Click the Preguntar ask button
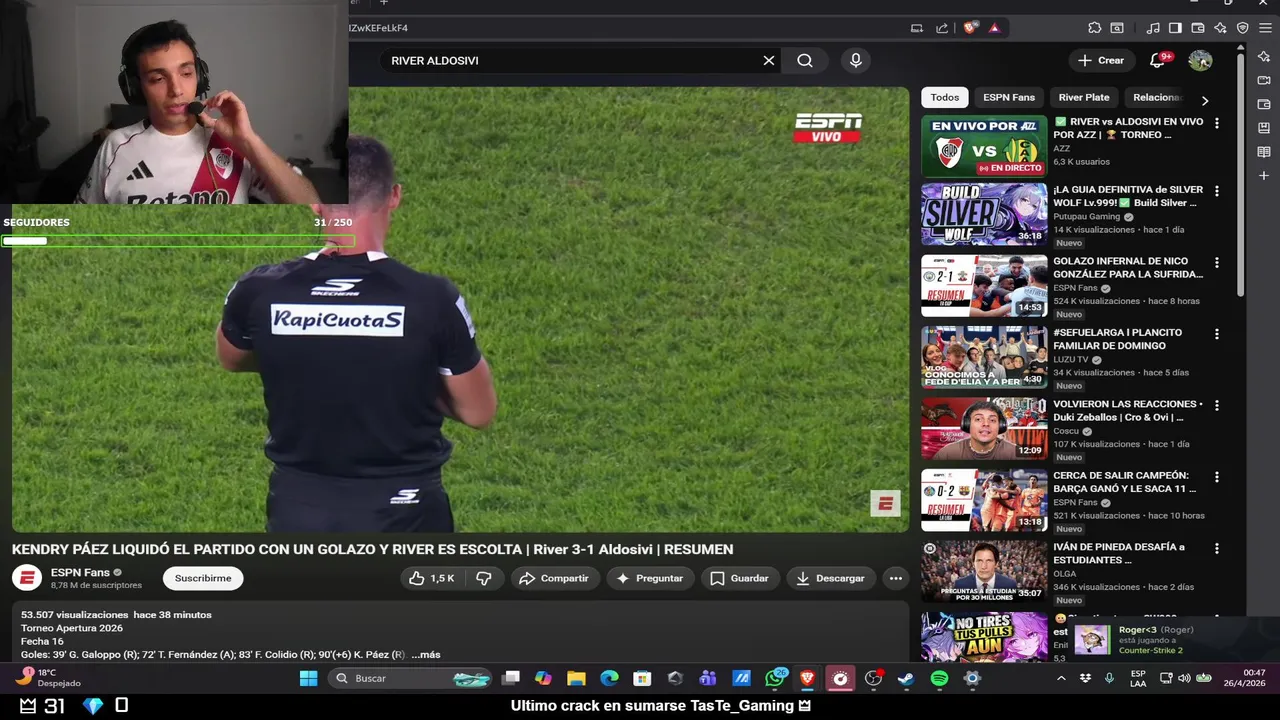1280x720 pixels. 650,578
